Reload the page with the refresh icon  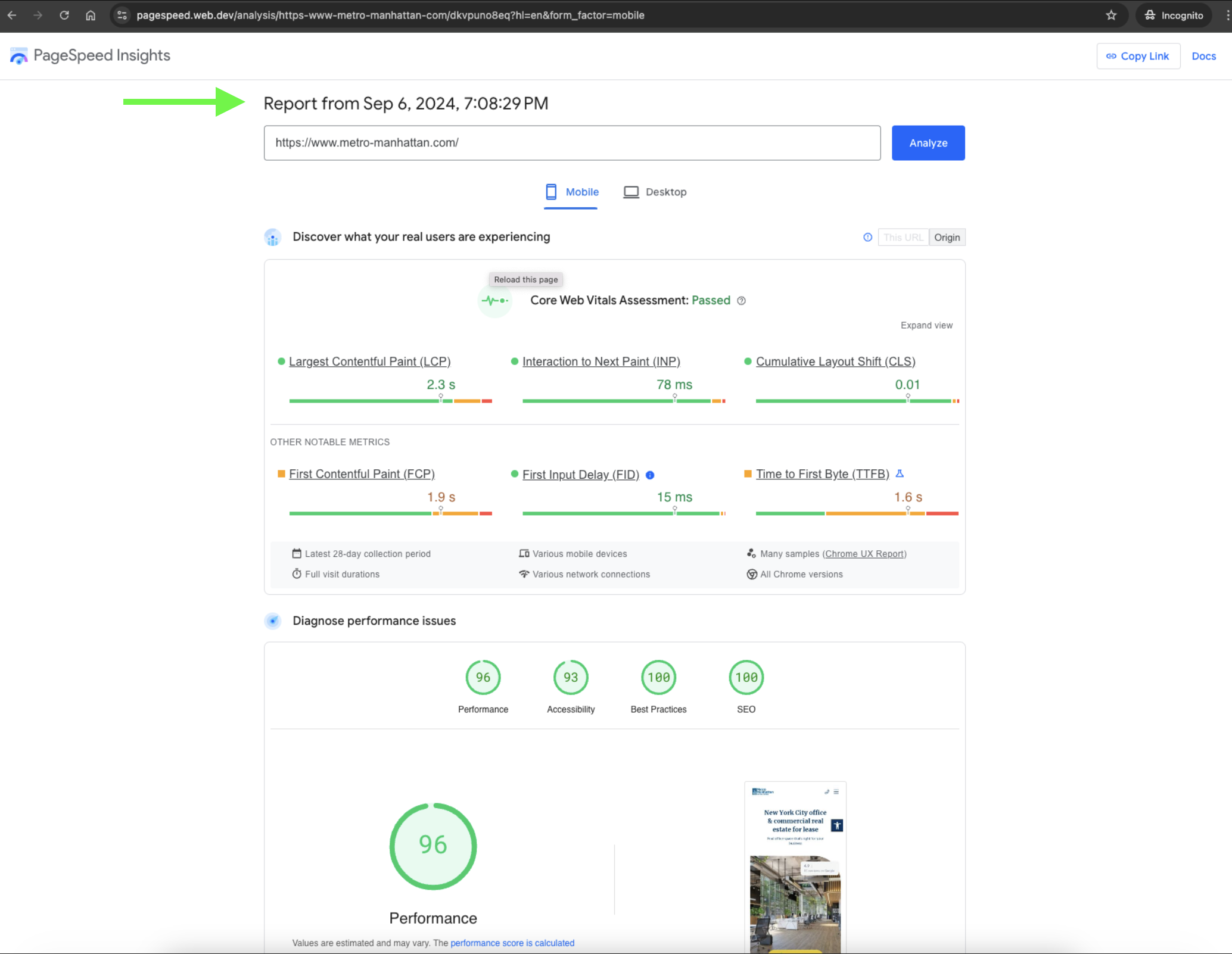(x=64, y=15)
